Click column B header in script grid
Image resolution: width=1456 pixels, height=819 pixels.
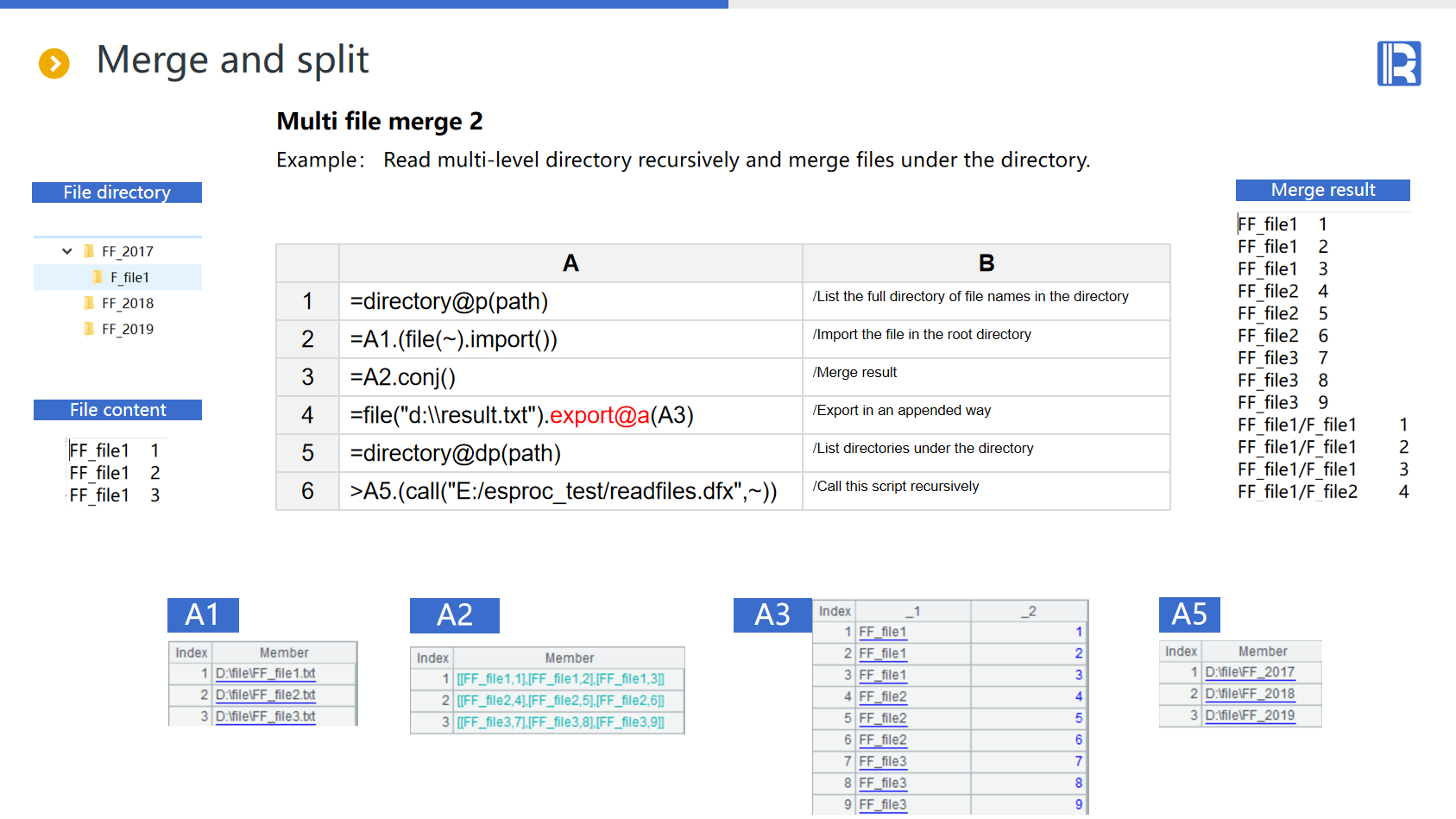point(986,263)
